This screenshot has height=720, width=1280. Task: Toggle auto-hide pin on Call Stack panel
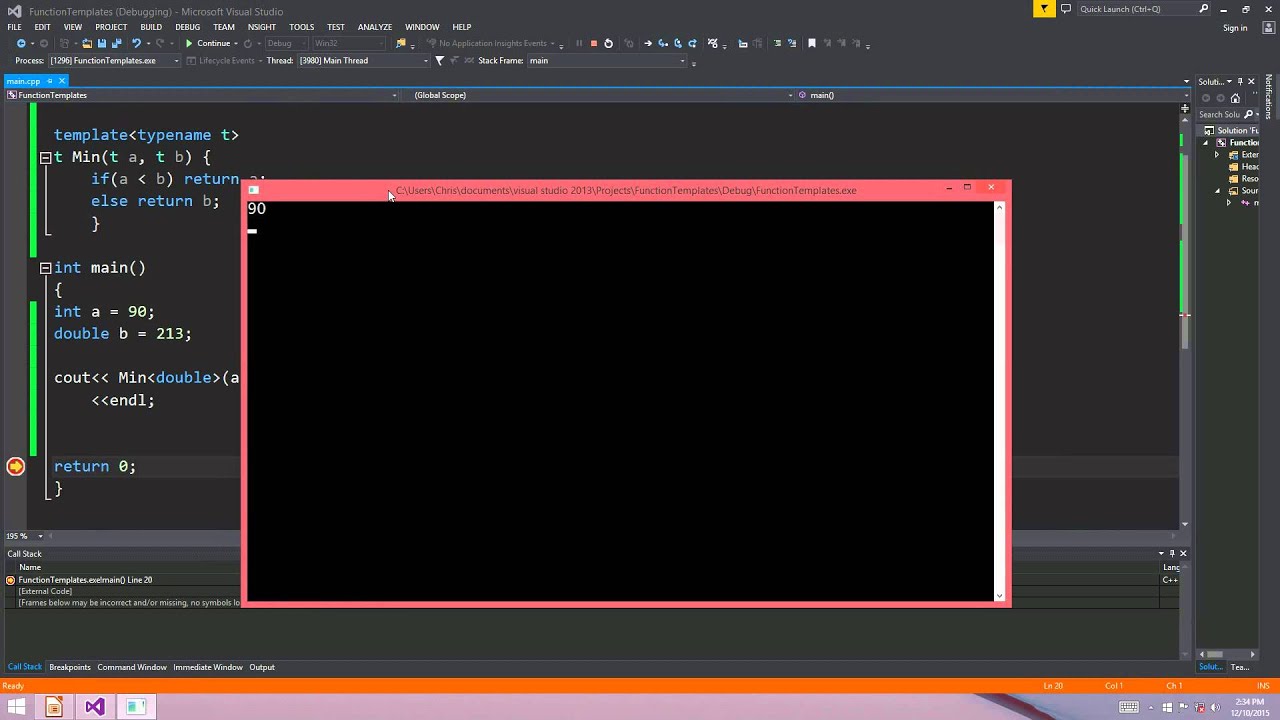click(1172, 553)
